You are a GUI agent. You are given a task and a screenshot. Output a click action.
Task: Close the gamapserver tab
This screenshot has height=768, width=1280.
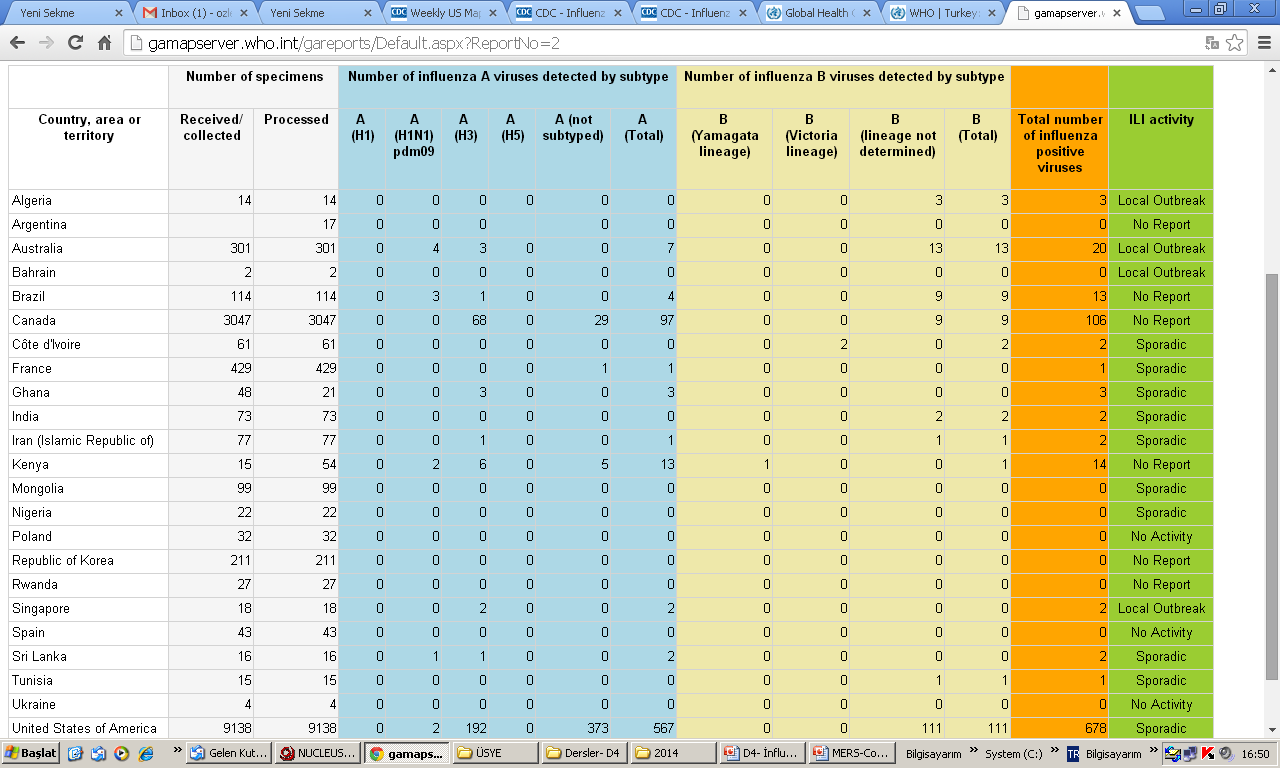[1117, 13]
